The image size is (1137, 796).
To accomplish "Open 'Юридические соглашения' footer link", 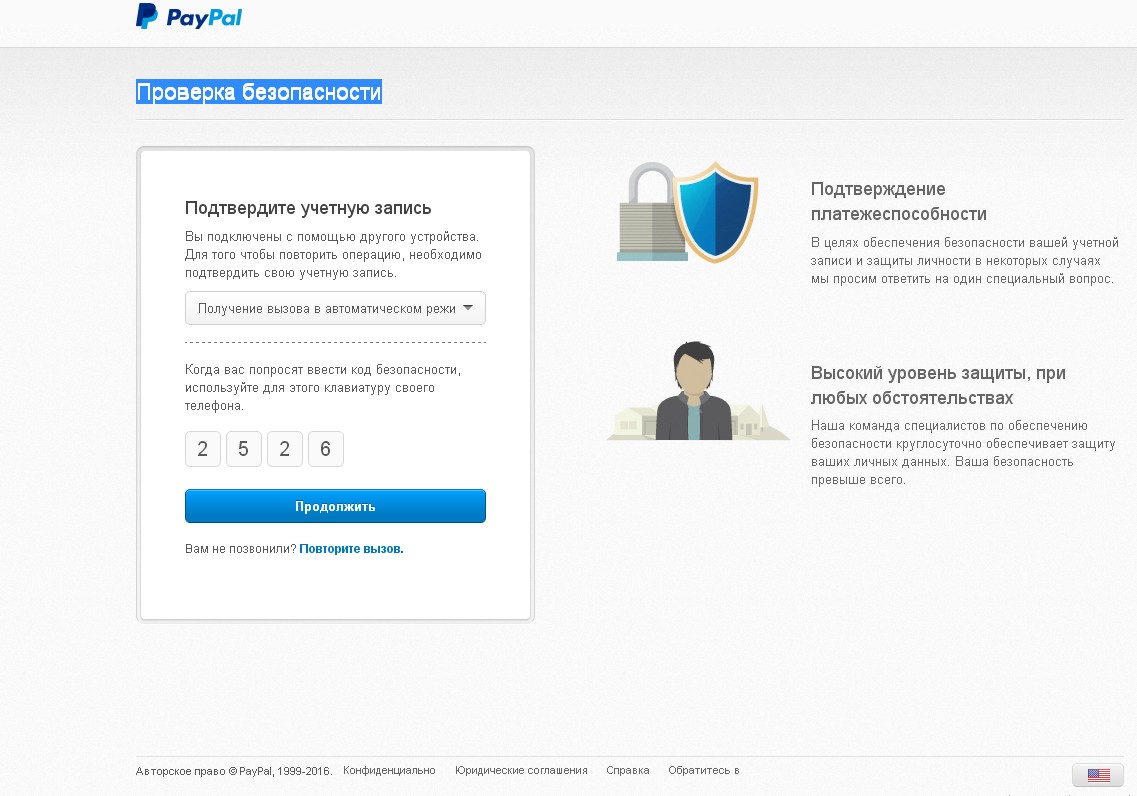I will pyautogui.click(x=521, y=770).
